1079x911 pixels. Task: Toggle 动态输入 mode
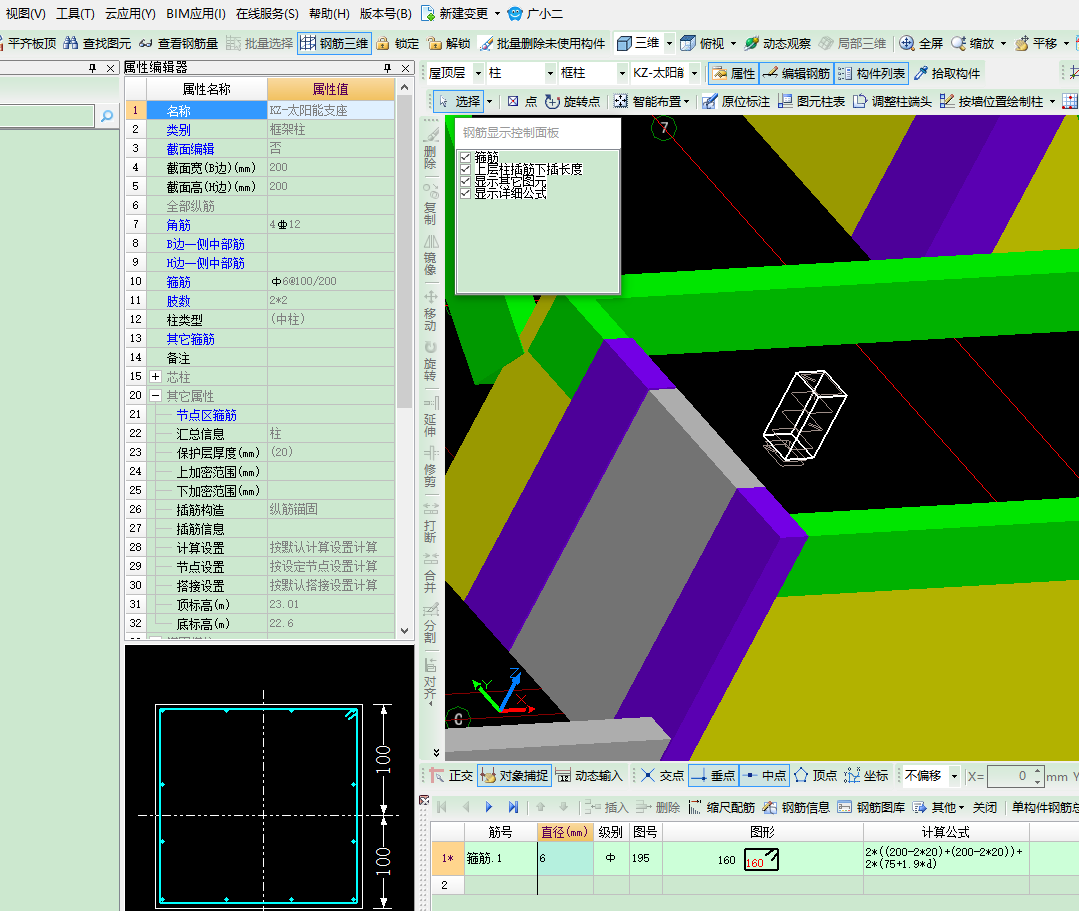[588, 775]
